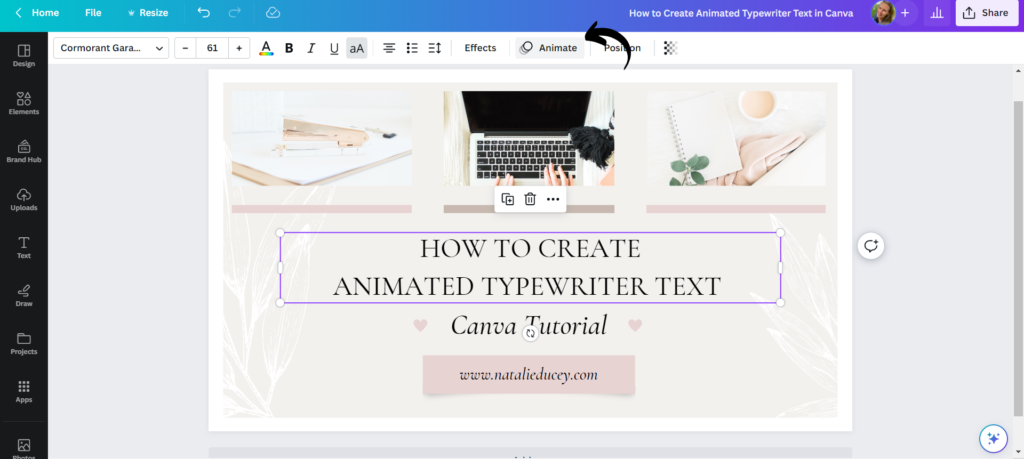Screen dimensions: 1024x459
Task: Open more options for selected element
Action: pyautogui.click(x=553, y=199)
